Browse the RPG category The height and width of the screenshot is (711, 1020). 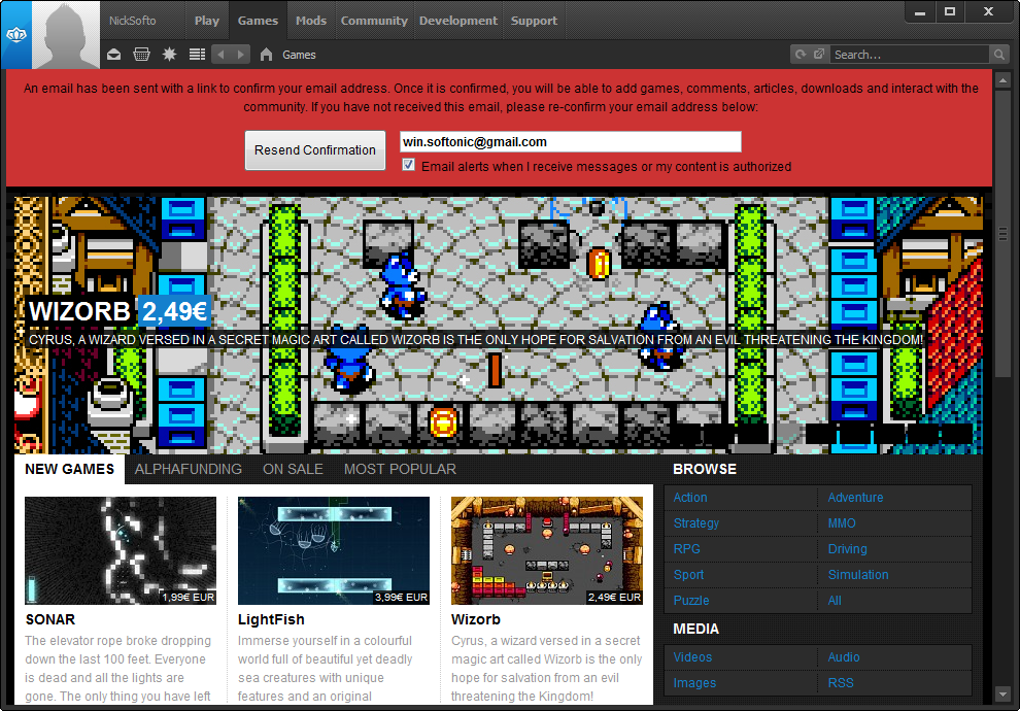687,549
